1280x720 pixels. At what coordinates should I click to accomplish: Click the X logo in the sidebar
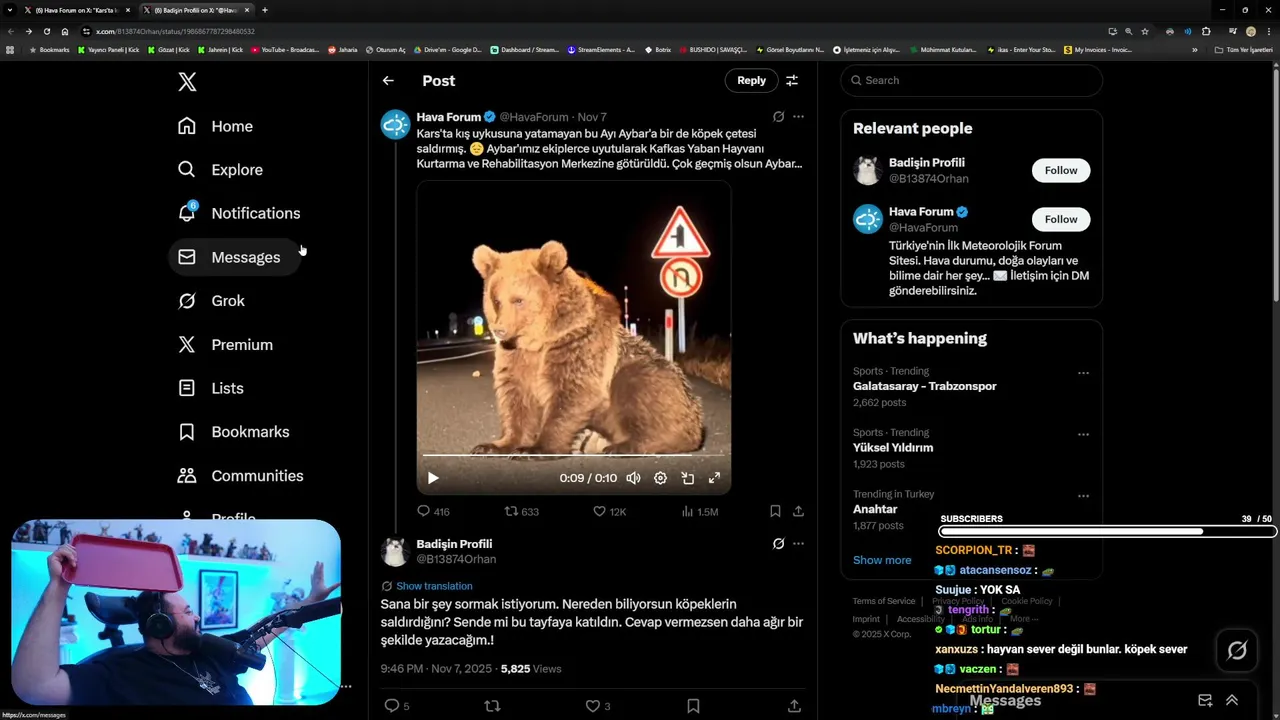pyautogui.click(x=187, y=82)
